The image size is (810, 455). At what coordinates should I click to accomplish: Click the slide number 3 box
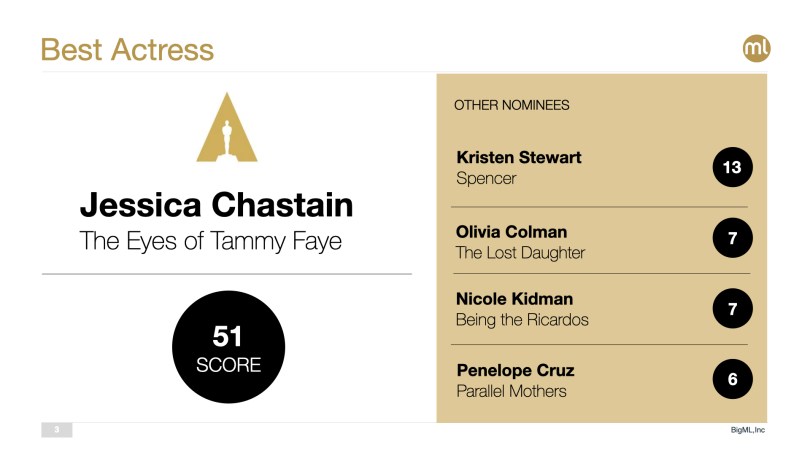tap(57, 430)
